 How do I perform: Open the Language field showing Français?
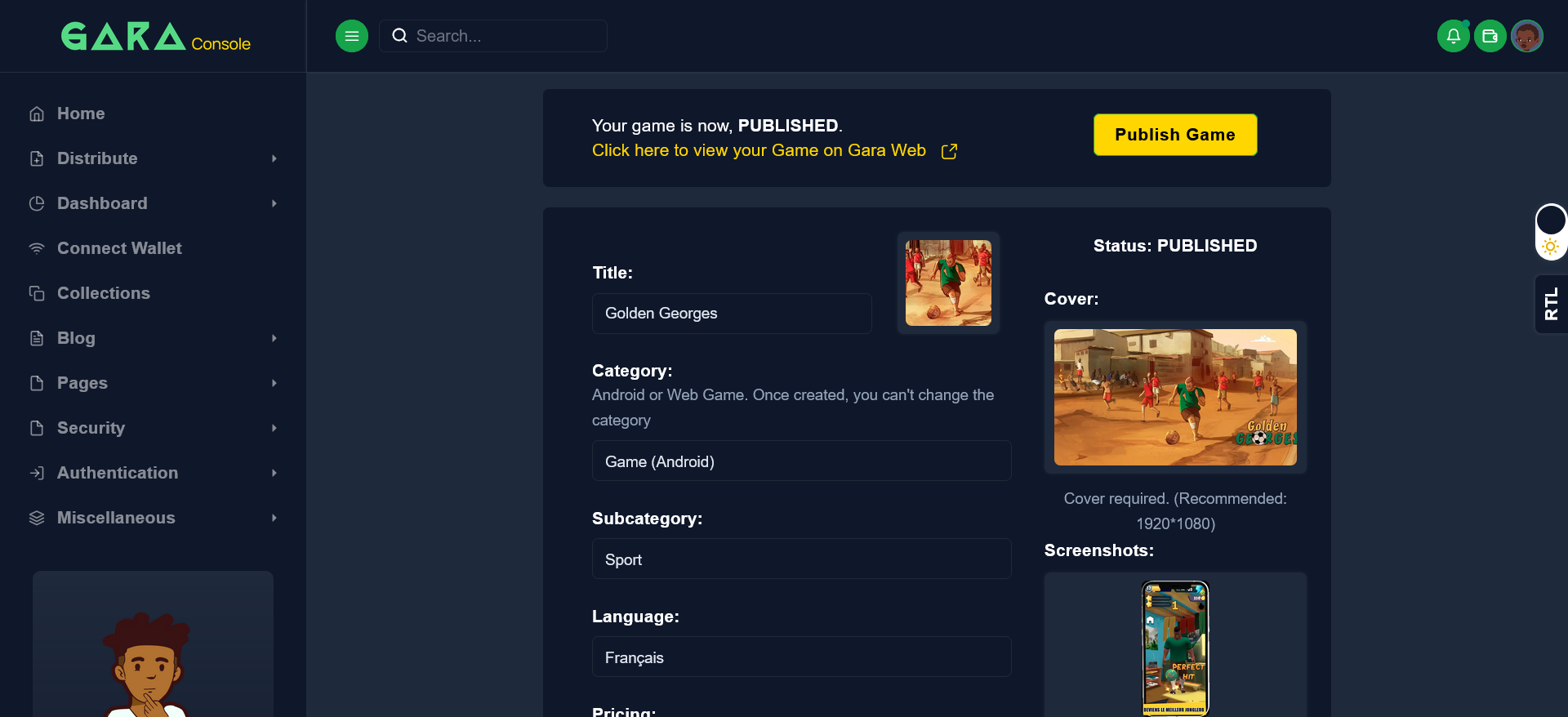802,657
